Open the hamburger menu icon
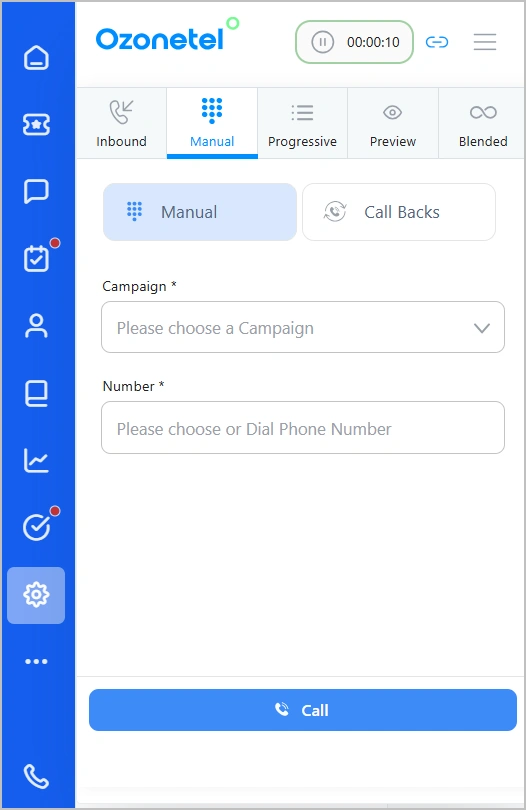 click(485, 42)
